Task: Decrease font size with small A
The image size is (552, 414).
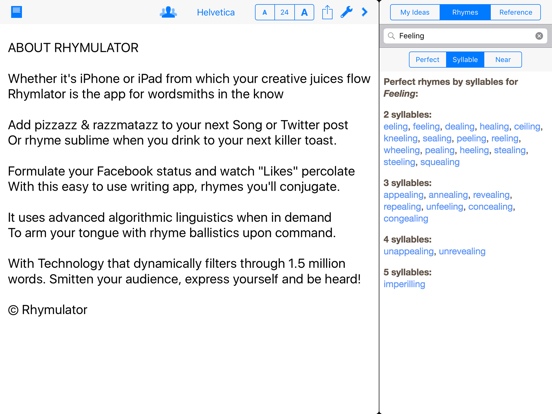Action: pos(264,13)
